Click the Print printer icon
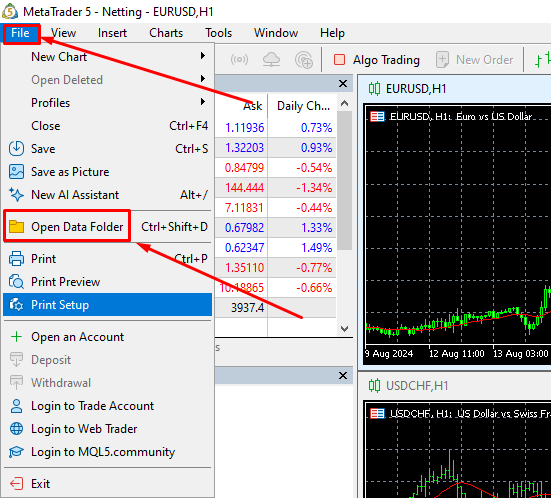The width and height of the screenshot is (551, 498). click(16, 259)
